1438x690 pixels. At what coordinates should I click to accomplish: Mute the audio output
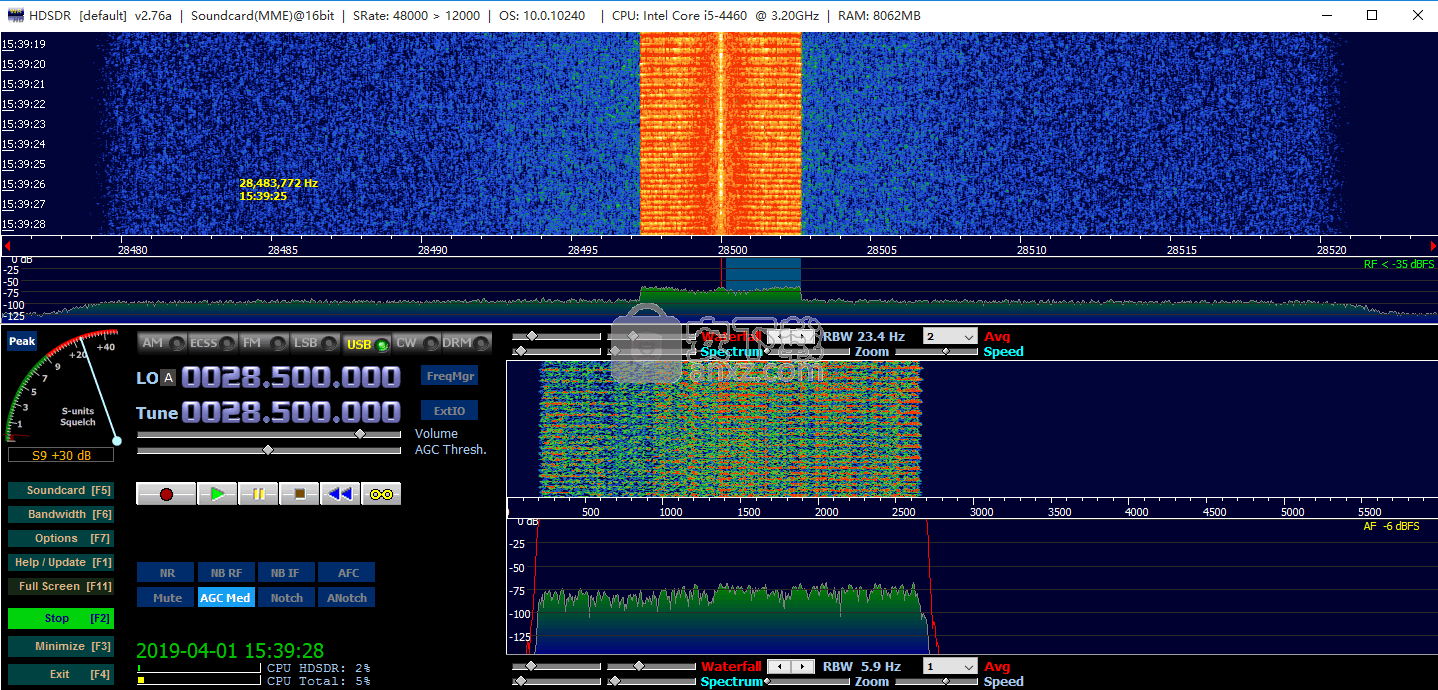(166, 598)
